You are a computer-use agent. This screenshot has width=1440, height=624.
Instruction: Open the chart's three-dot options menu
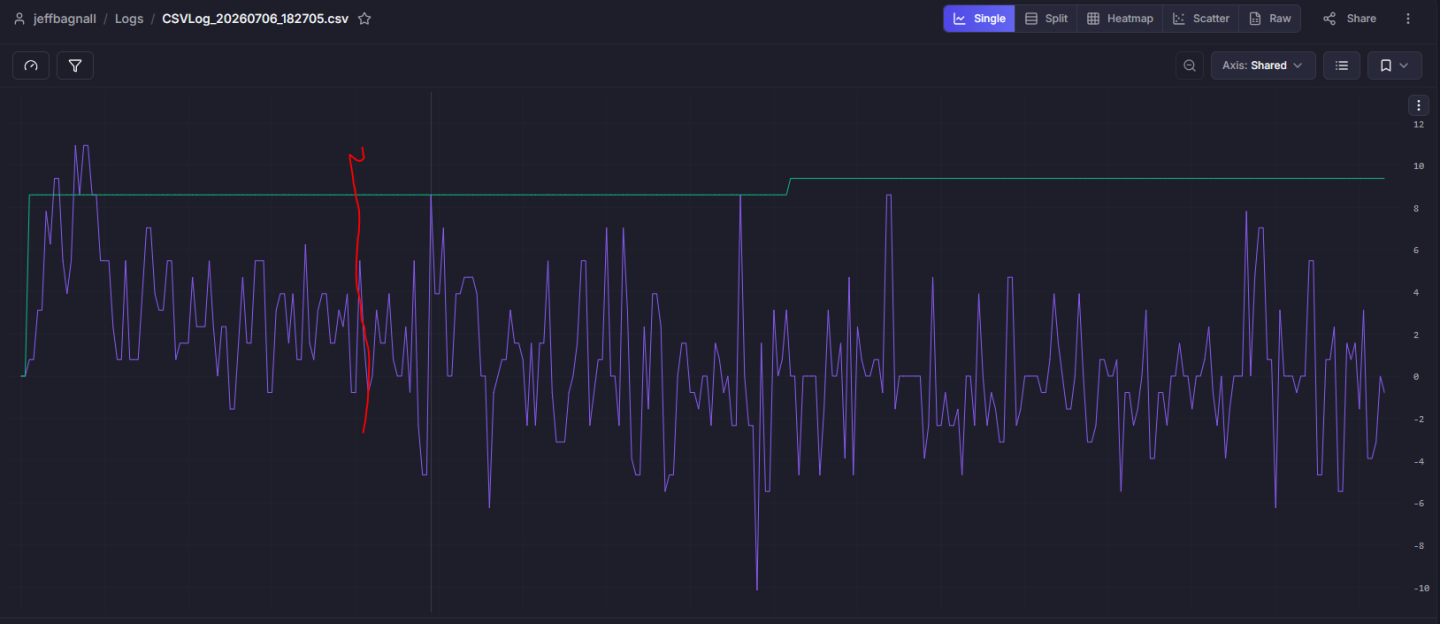click(x=1418, y=105)
